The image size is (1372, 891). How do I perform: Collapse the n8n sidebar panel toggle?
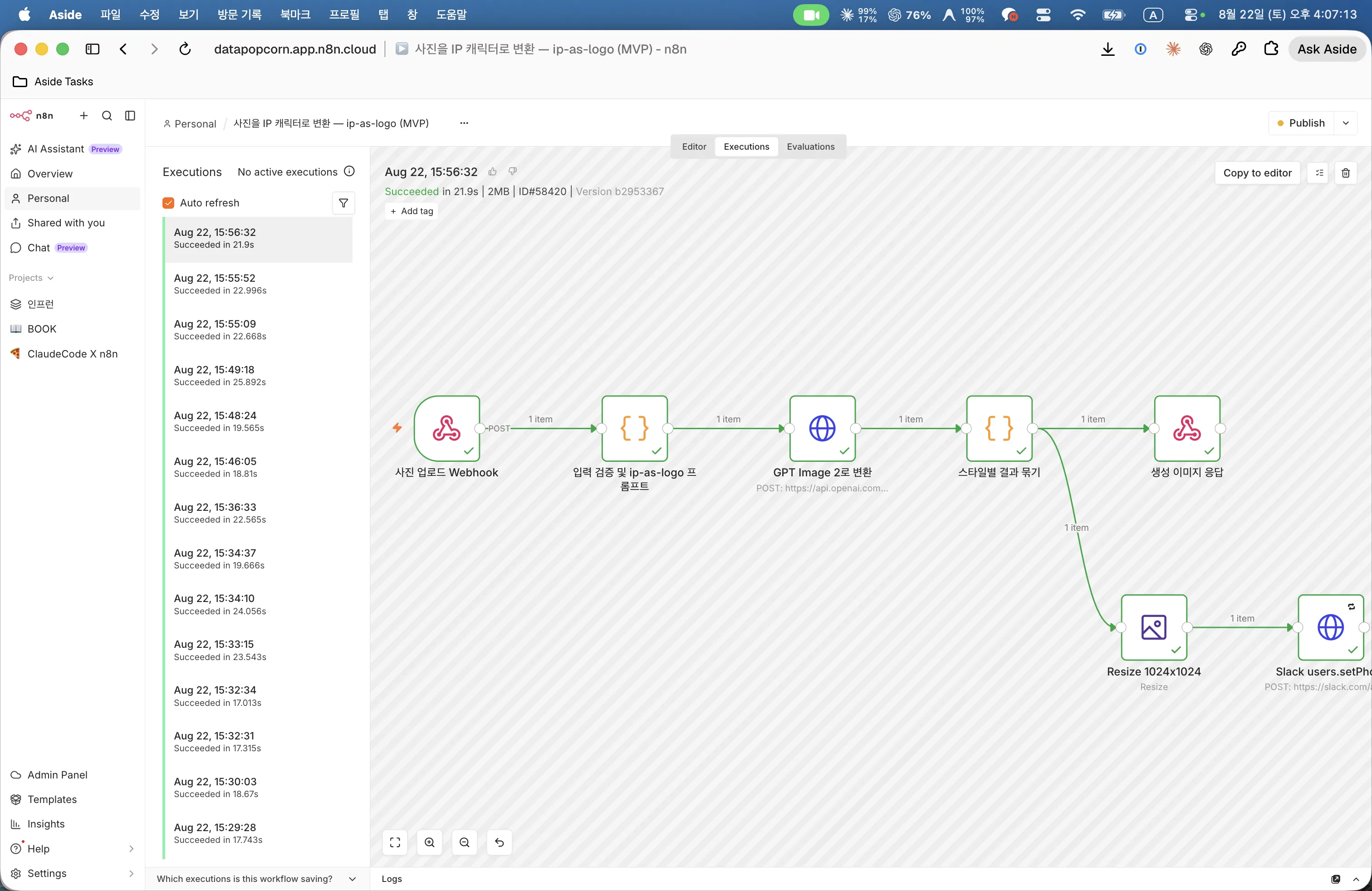(x=130, y=116)
